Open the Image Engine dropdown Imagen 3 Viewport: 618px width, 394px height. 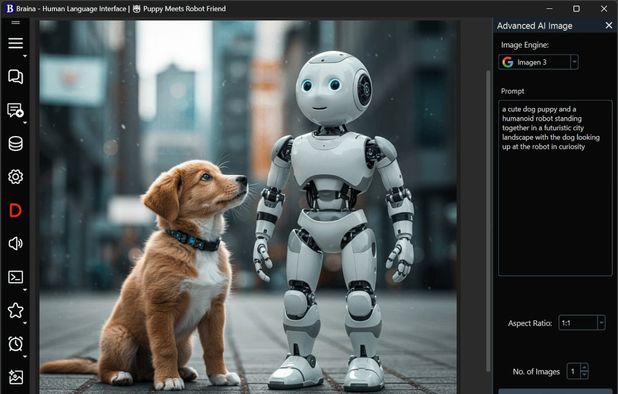(538, 62)
